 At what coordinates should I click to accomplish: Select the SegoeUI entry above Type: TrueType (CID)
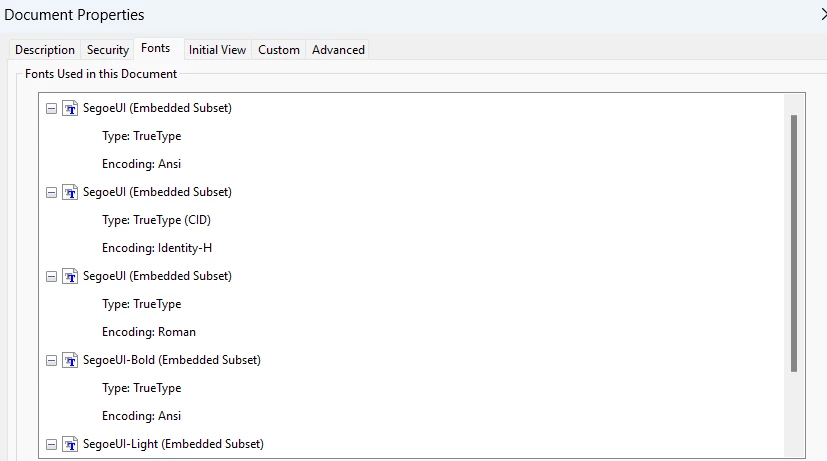point(157,192)
